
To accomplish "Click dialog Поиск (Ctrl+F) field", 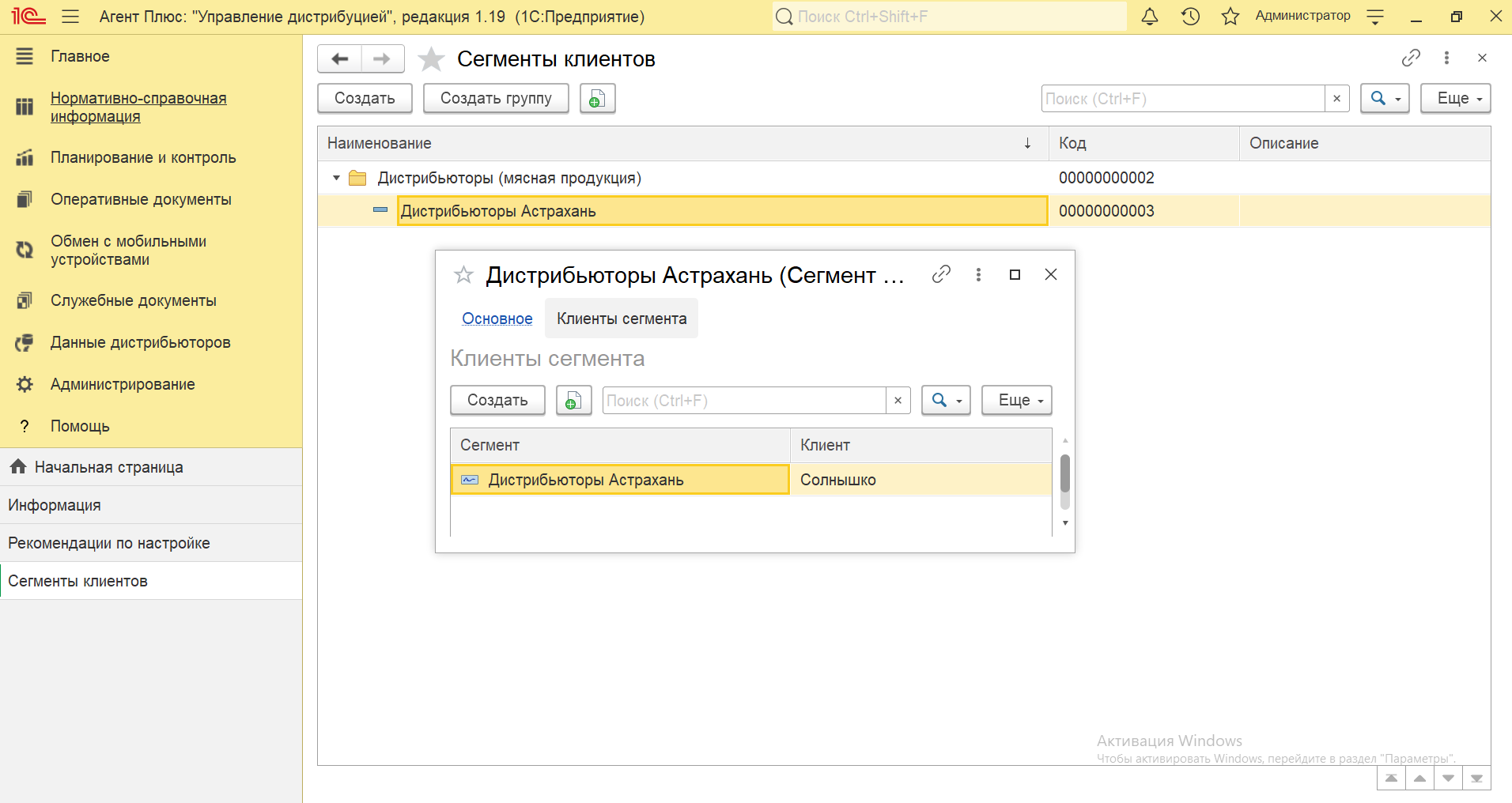I will click(x=744, y=401).
